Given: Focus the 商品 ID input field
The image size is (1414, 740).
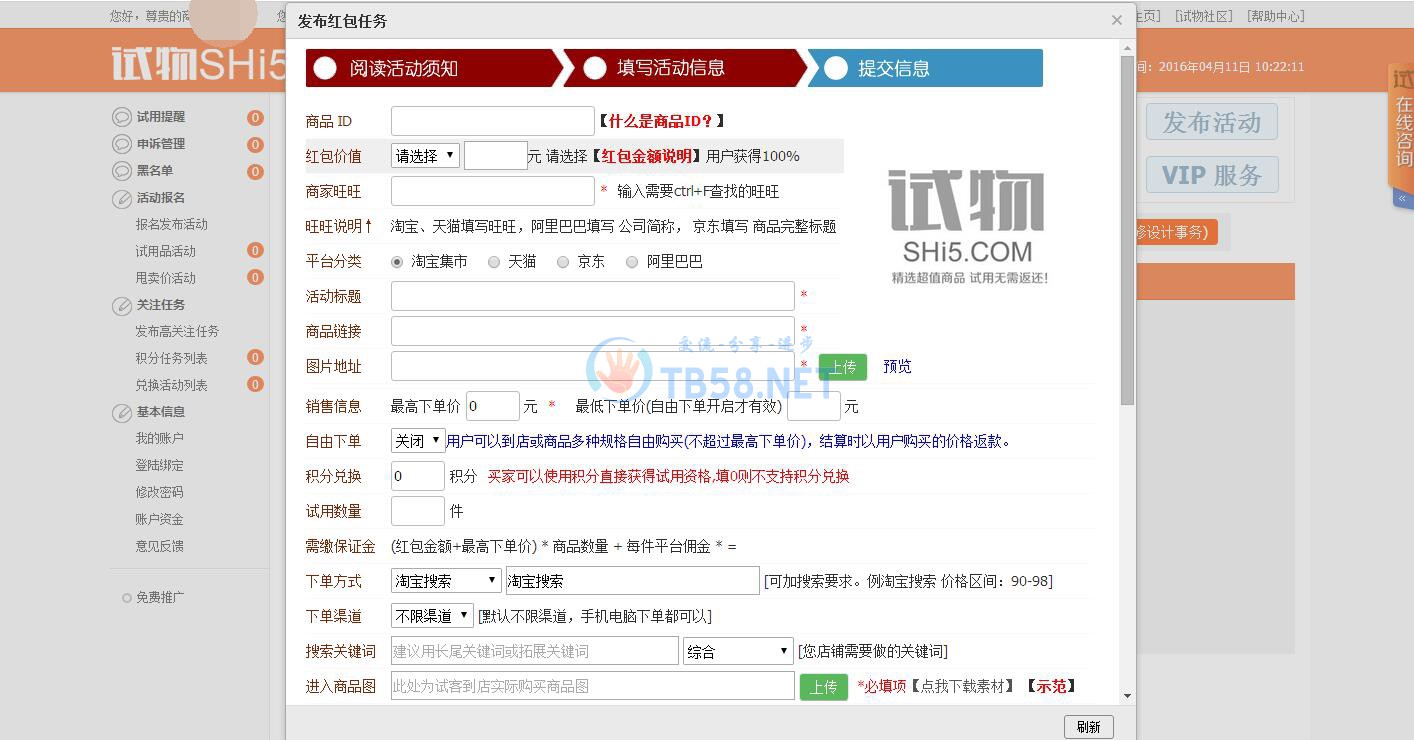Looking at the screenshot, I should coord(493,121).
